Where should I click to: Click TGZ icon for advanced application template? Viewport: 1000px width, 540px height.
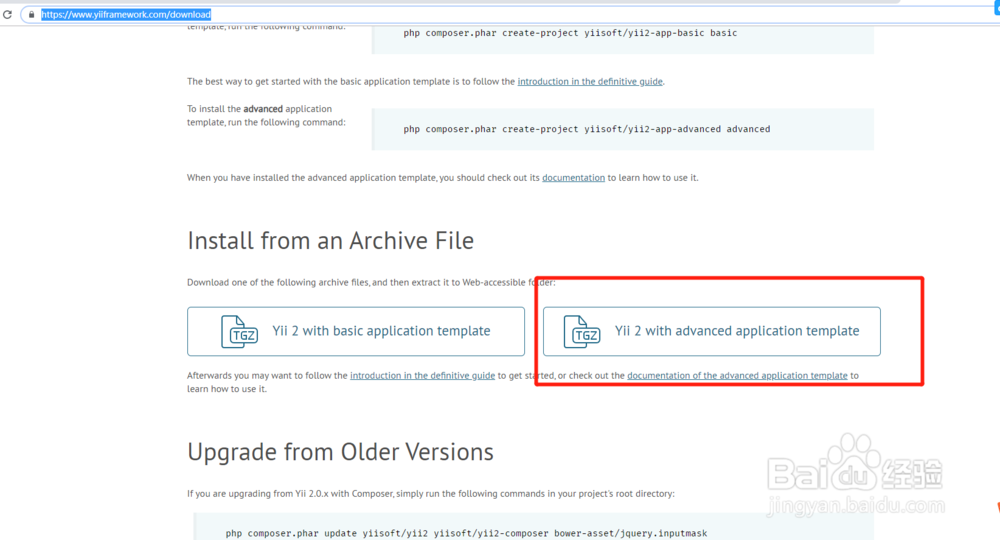[582, 332]
